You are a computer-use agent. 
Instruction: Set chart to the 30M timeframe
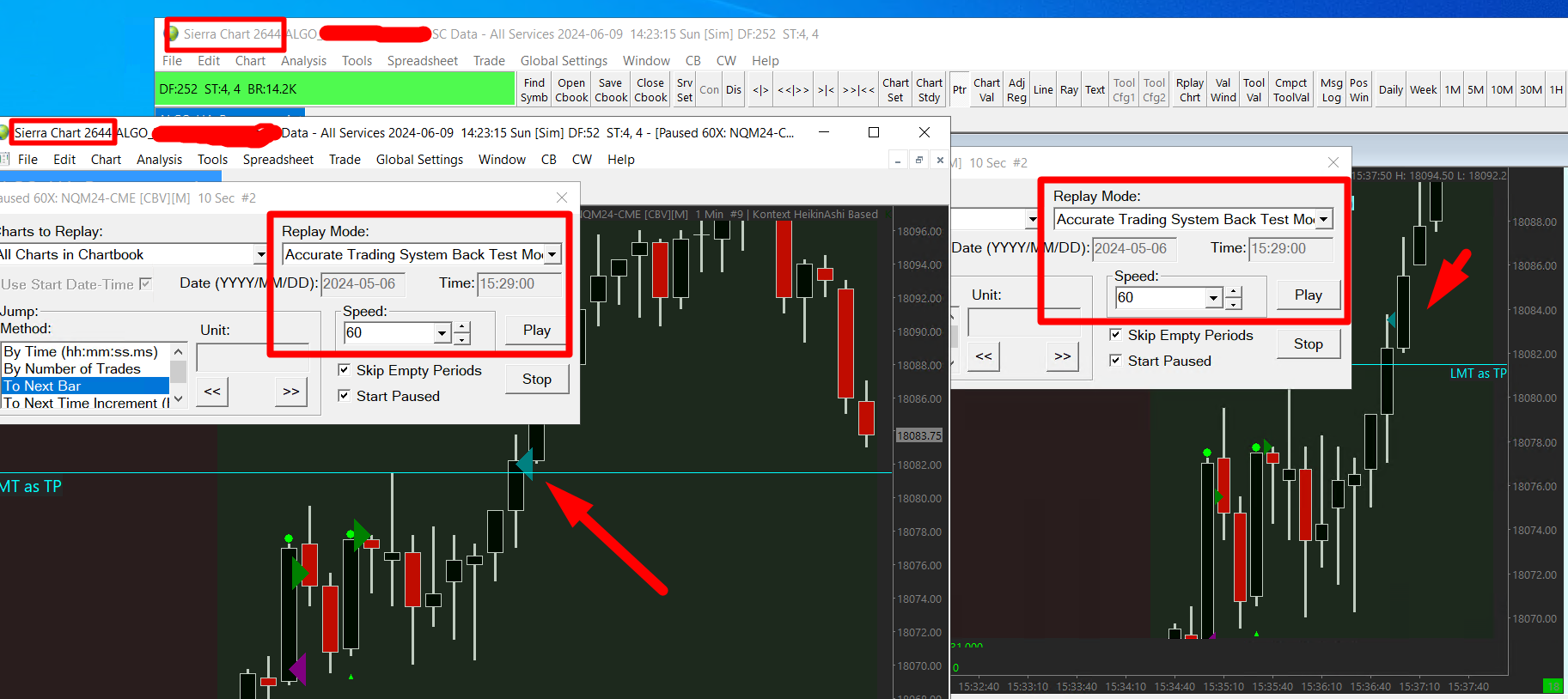tap(1531, 89)
